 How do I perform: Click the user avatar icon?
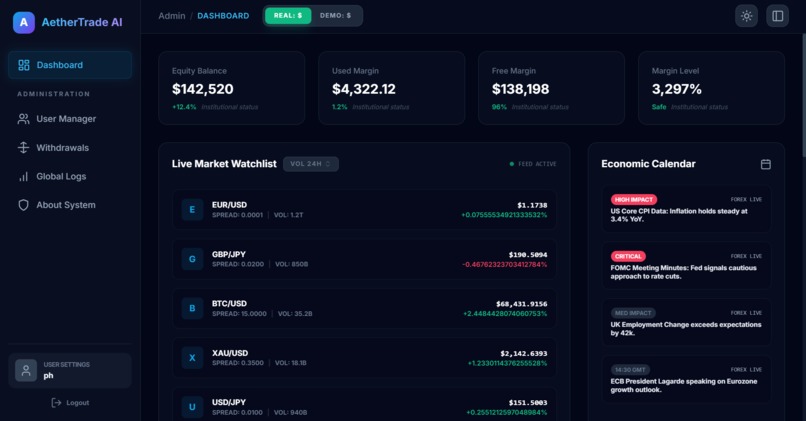(x=26, y=370)
